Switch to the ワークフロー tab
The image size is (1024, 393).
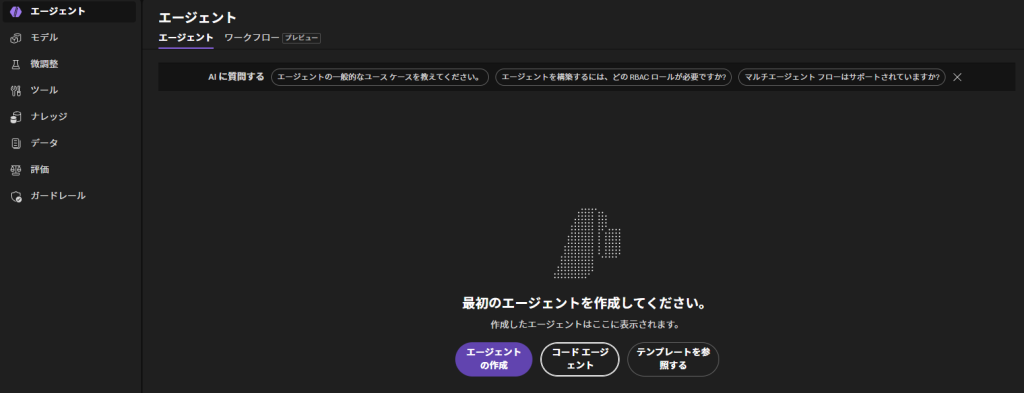pyautogui.click(x=252, y=38)
